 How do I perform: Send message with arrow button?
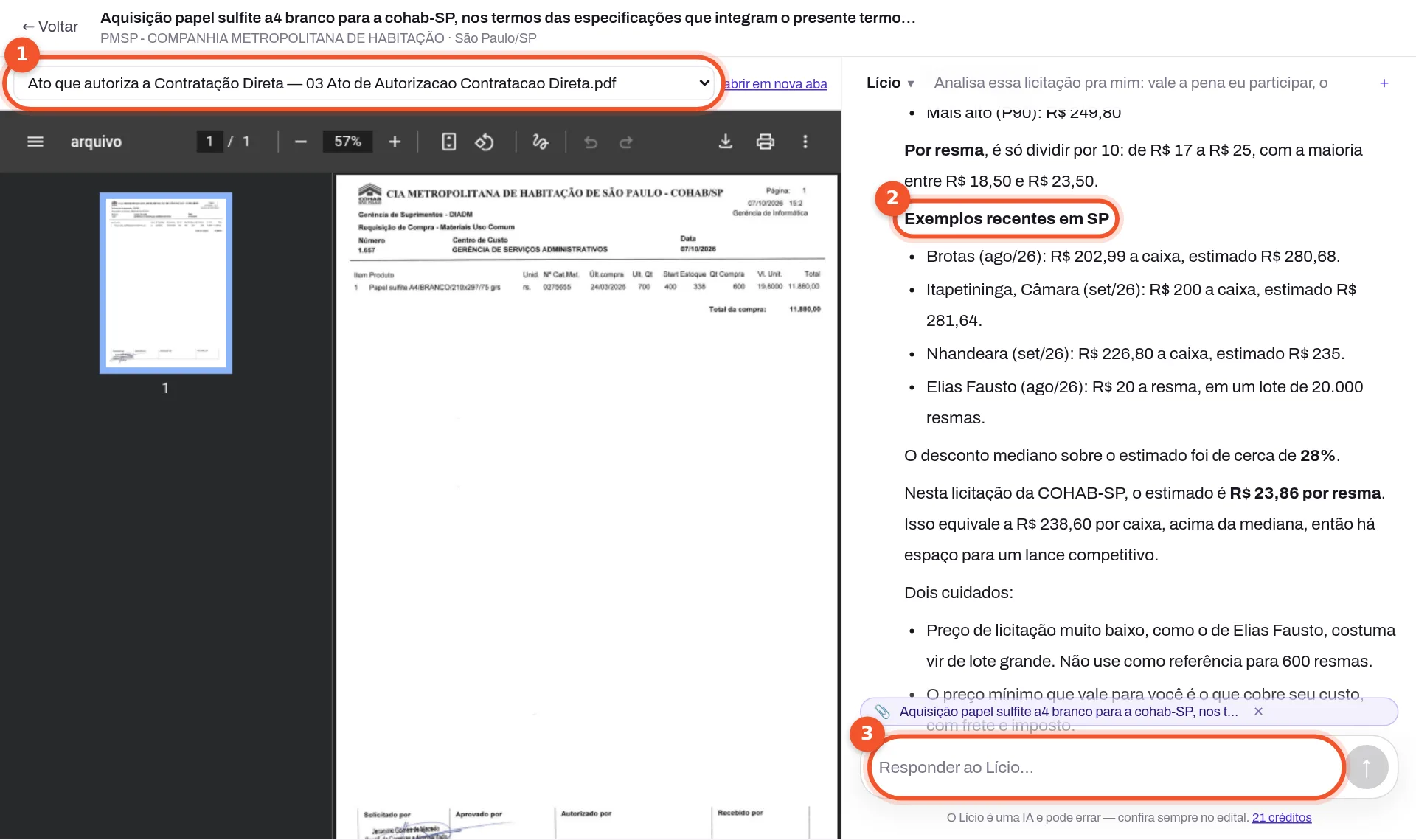[1367, 768]
